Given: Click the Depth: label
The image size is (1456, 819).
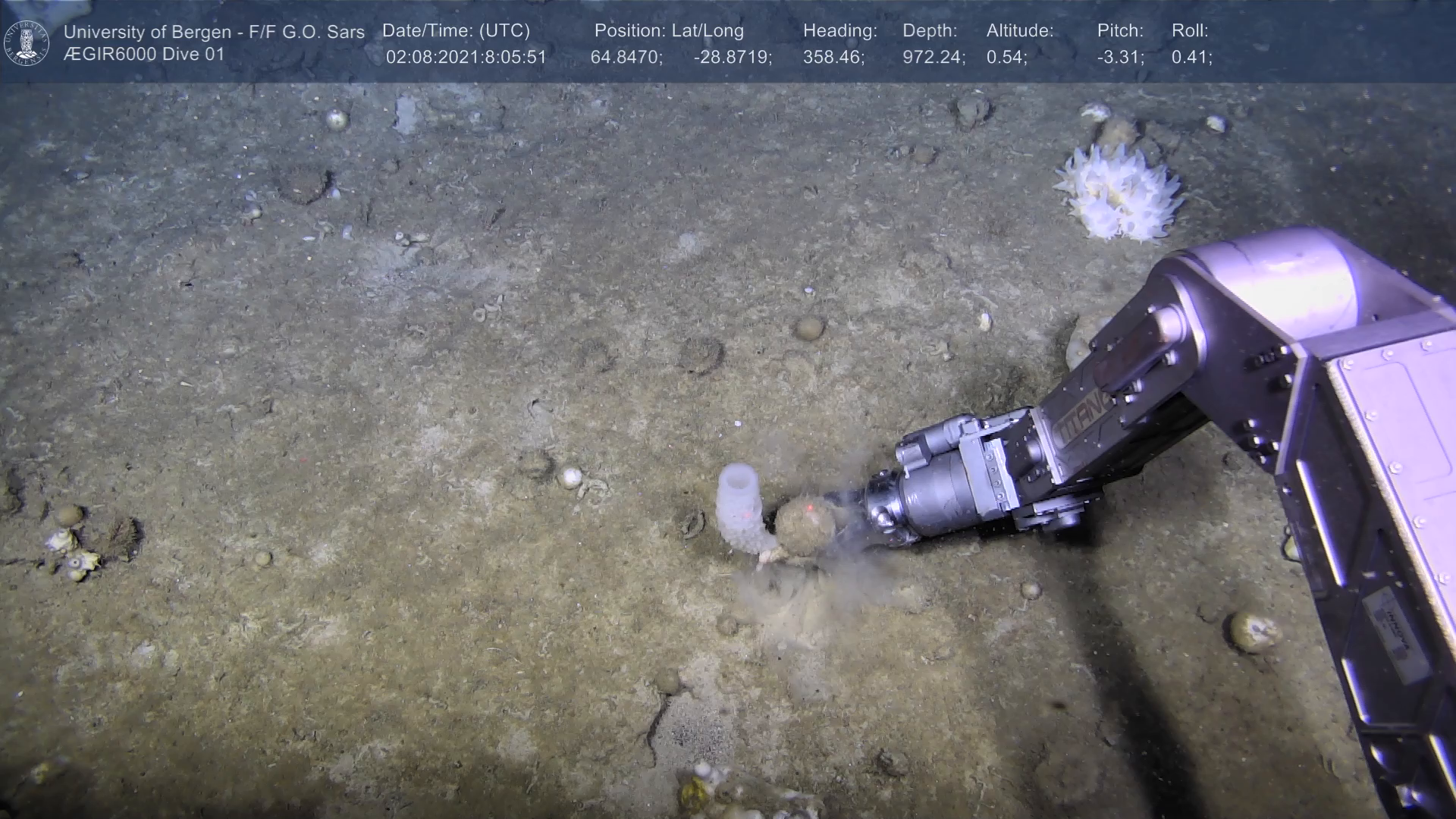Looking at the screenshot, I should coord(930,31).
